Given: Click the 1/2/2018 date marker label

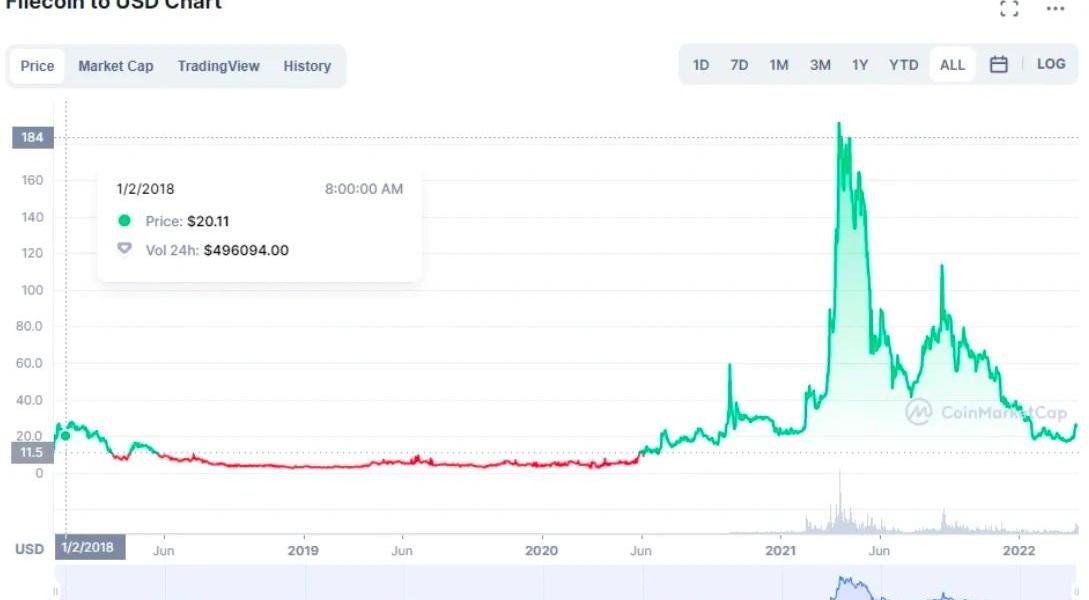Looking at the screenshot, I should [x=88, y=547].
